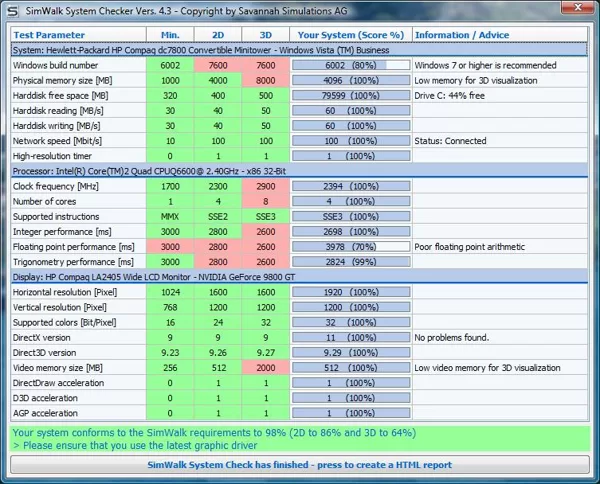Click 'Number of cores' label
This screenshot has width=600, height=484.
[x=44, y=202]
